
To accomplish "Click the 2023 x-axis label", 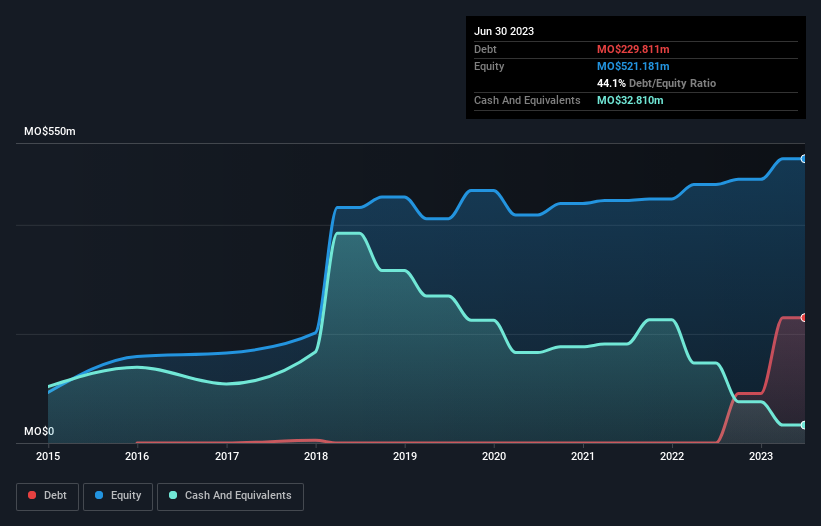I will tap(761, 456).
